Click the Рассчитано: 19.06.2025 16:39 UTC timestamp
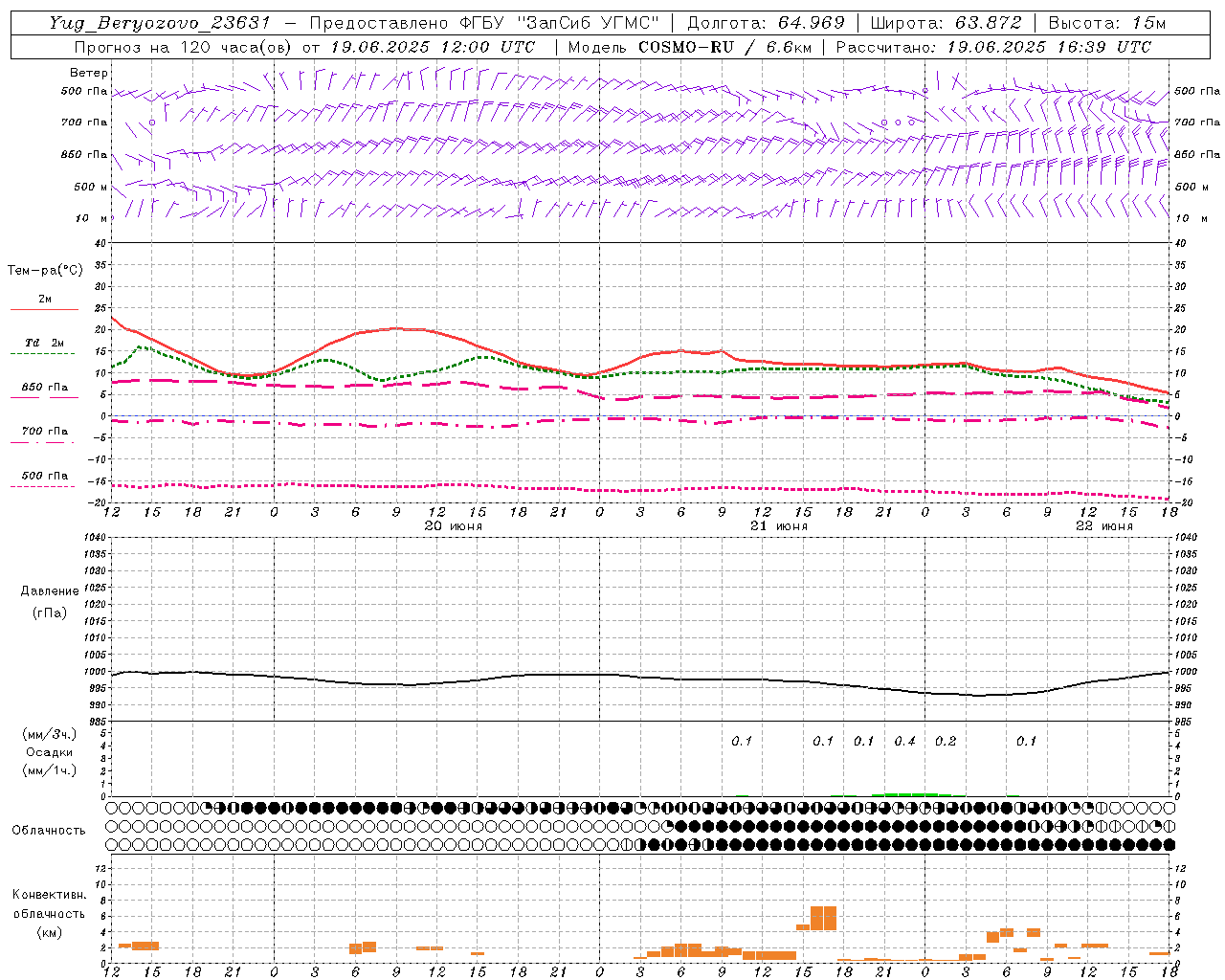Image resolution: width=1225 pixels, height=980 pixels. pos(993,47)
